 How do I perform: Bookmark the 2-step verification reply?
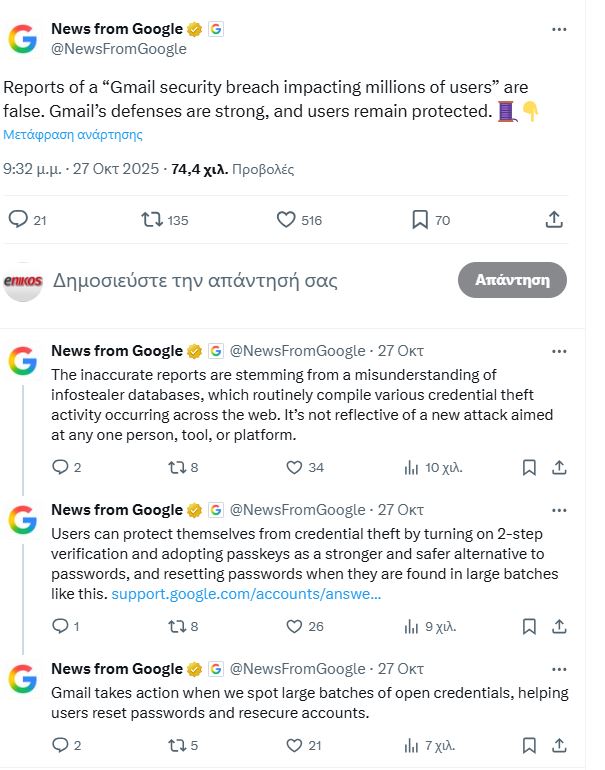click(530, 627)
